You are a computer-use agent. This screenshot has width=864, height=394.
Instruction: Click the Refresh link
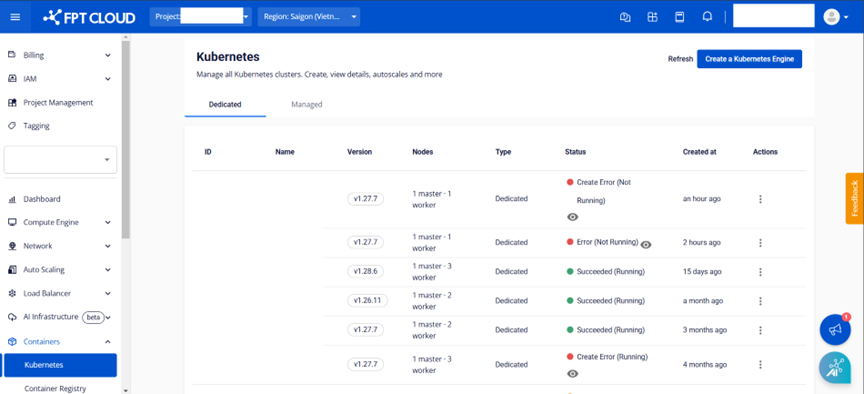point(680,59)
